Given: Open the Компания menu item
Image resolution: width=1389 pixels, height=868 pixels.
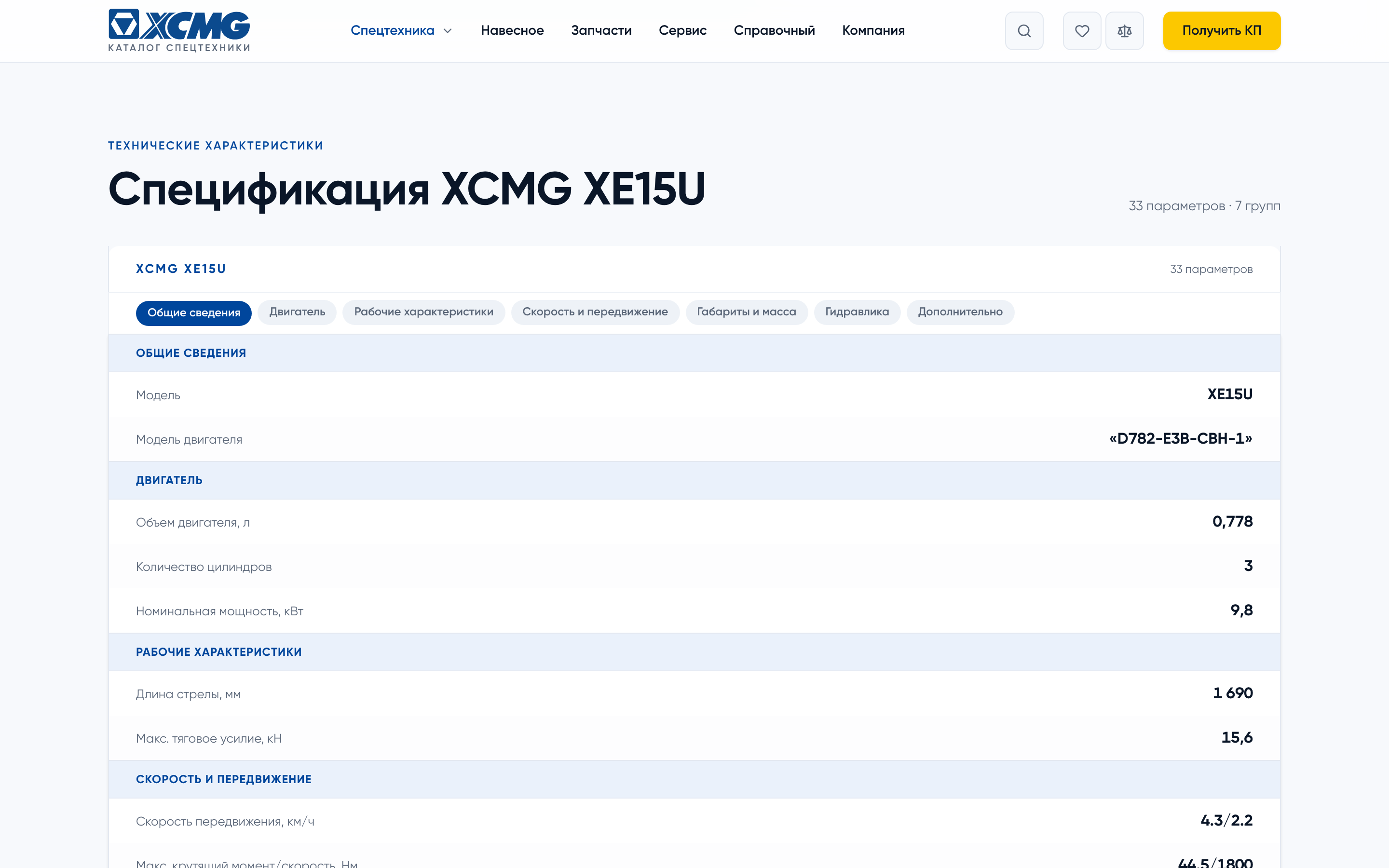Looking at the screenshot, I should tap(873, 30).
